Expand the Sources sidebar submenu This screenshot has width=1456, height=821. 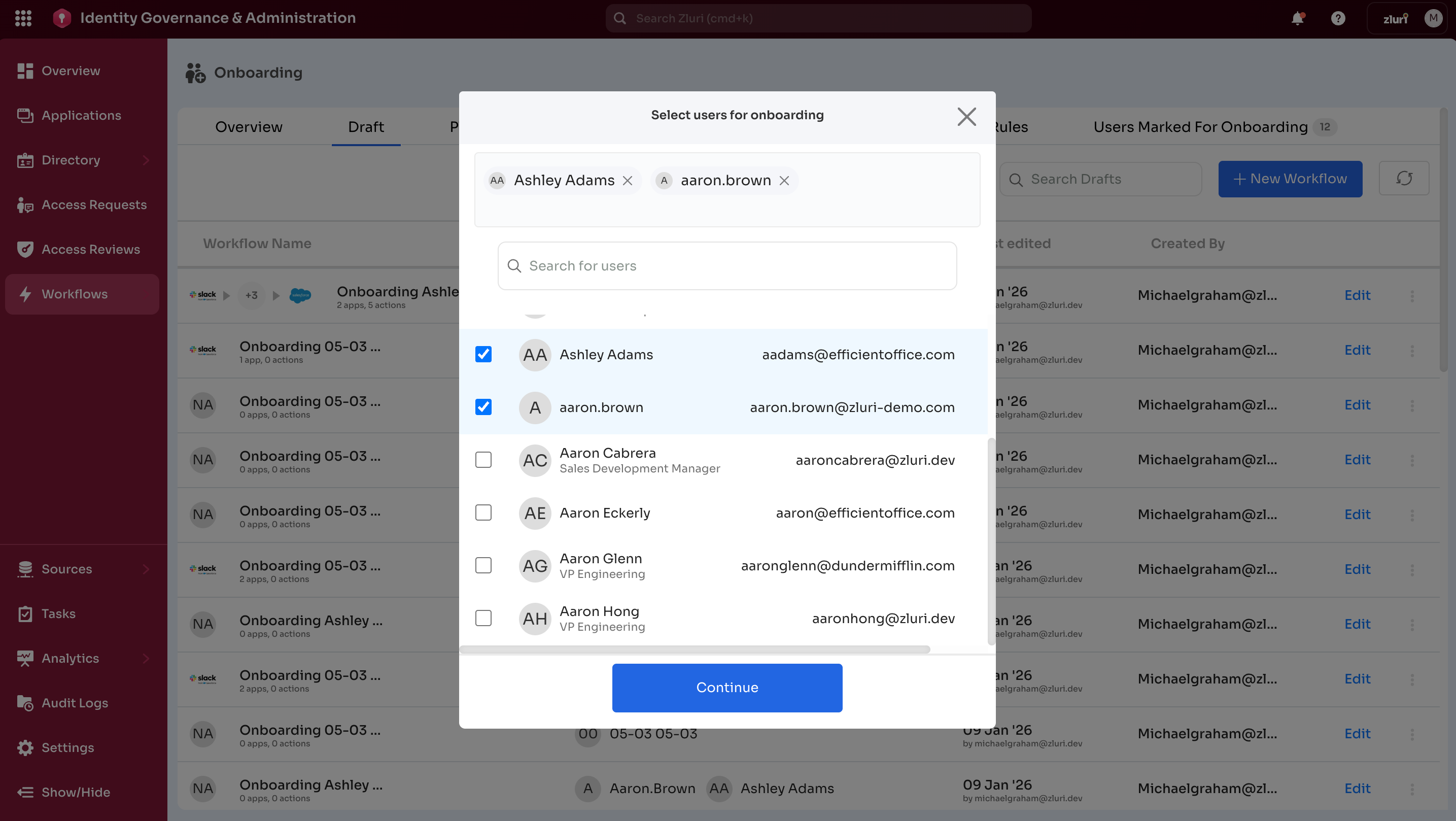click(x=147, y=569)
